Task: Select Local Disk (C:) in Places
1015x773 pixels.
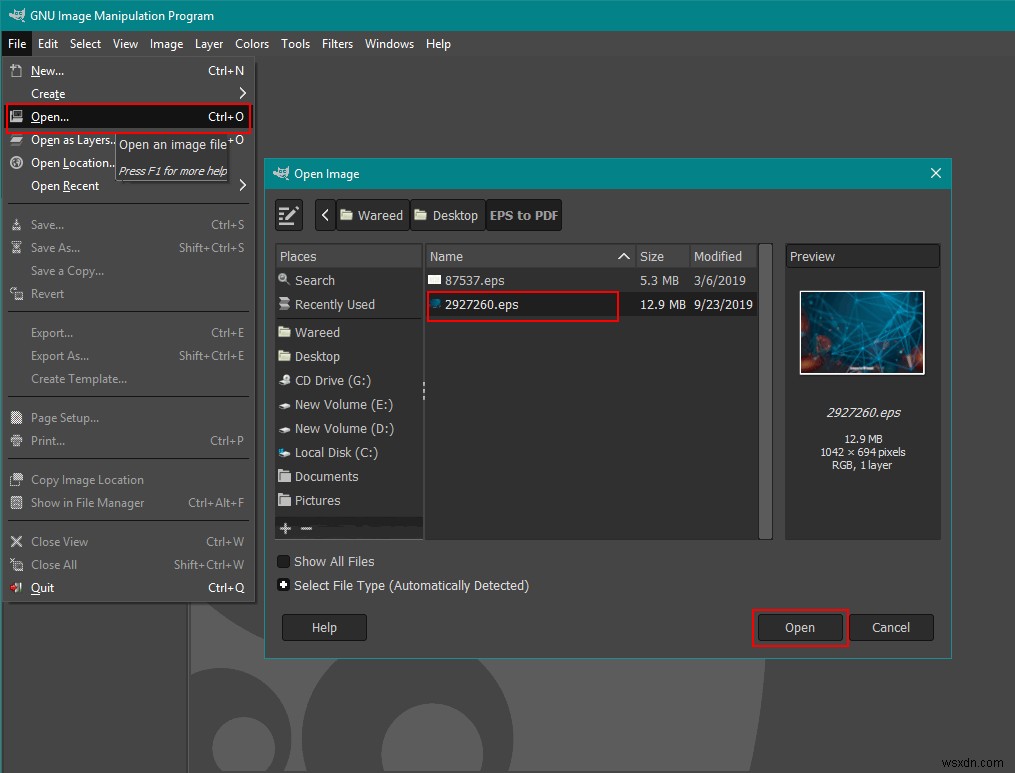Action: click(x=336, y=453)
